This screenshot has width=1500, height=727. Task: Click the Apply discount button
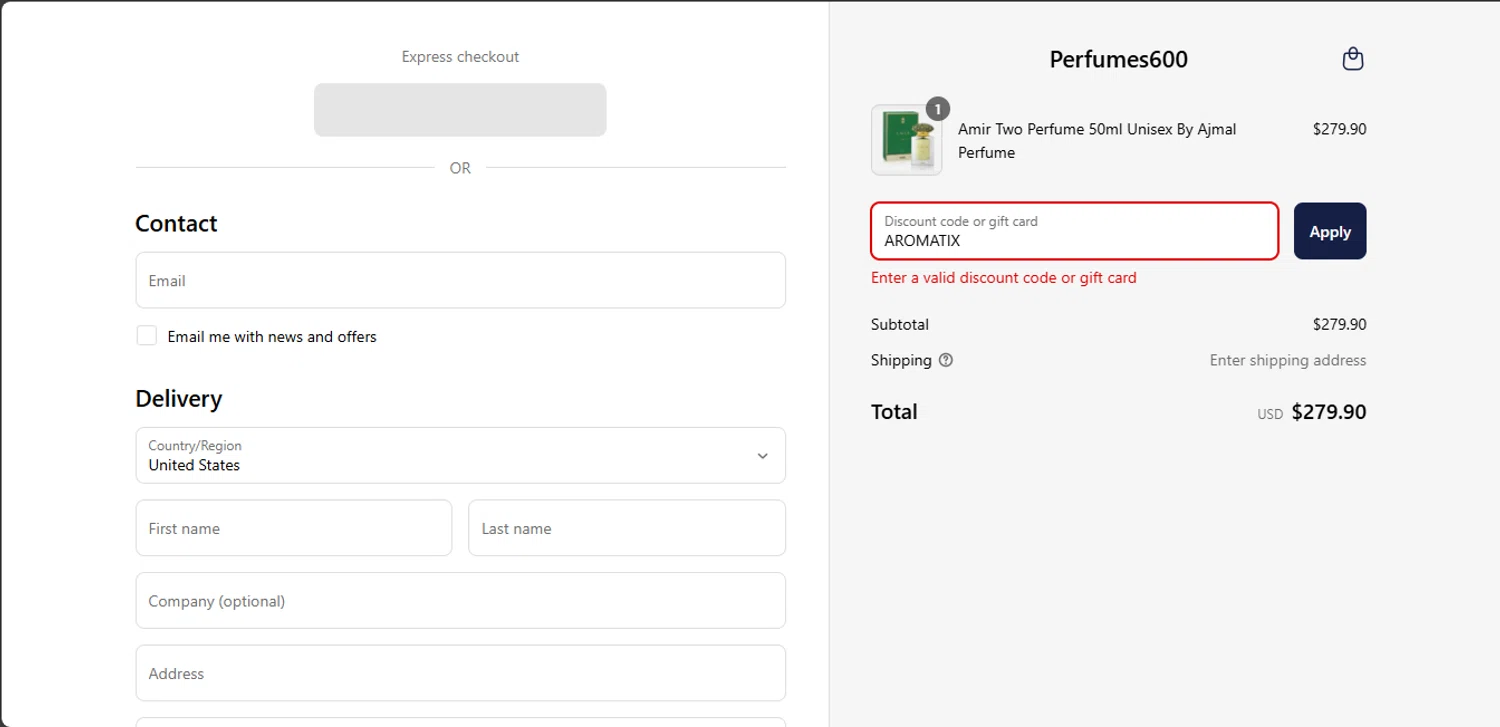click(x=1330, y=231)
